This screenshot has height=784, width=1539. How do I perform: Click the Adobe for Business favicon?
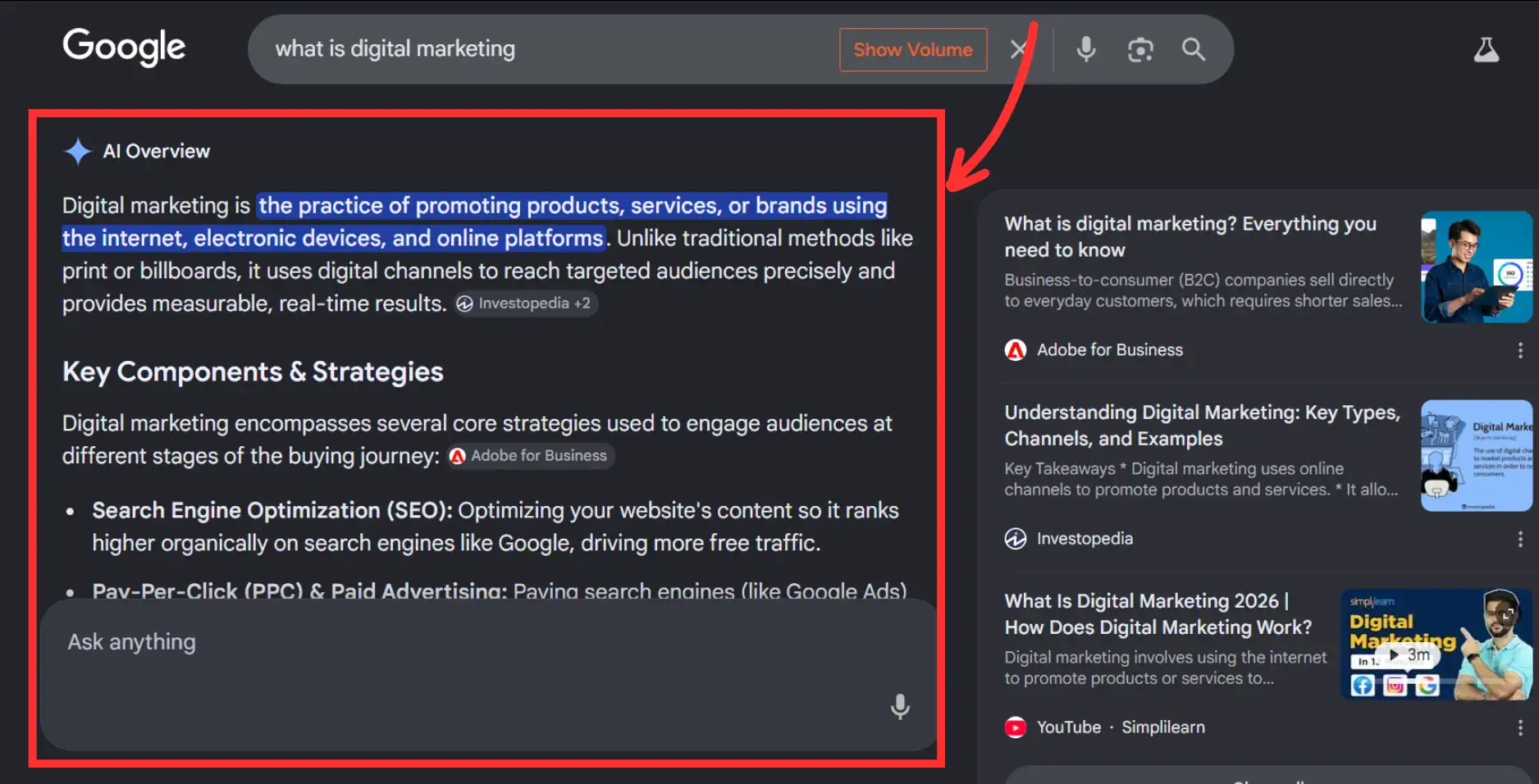1016,350
